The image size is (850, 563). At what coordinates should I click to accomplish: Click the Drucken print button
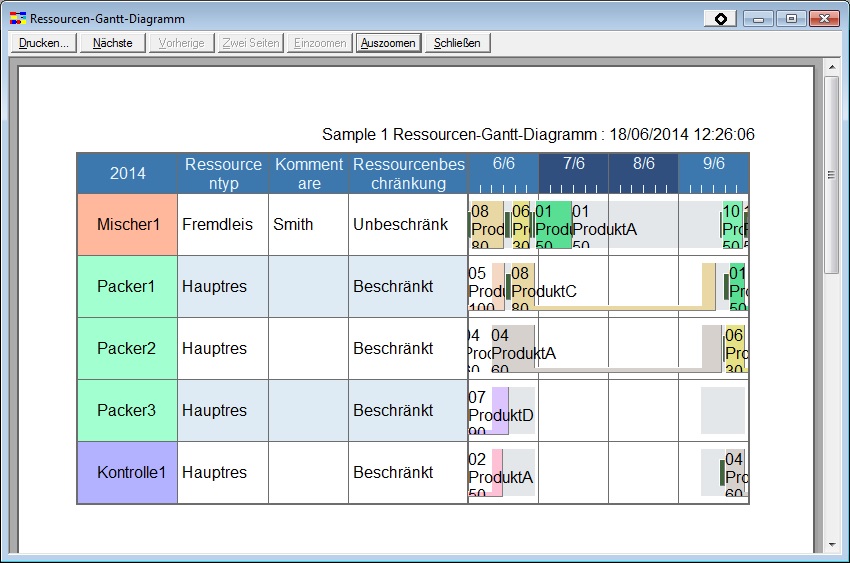pos(43,43)
